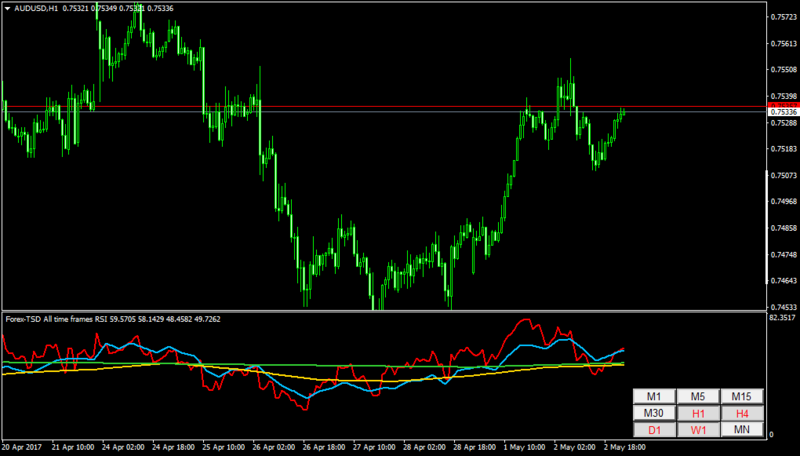Disable the red H4 timeframe button
Image resolution: width=800 pixels, height=456 pixels.
pyautogui.click(x=742, y=413)
